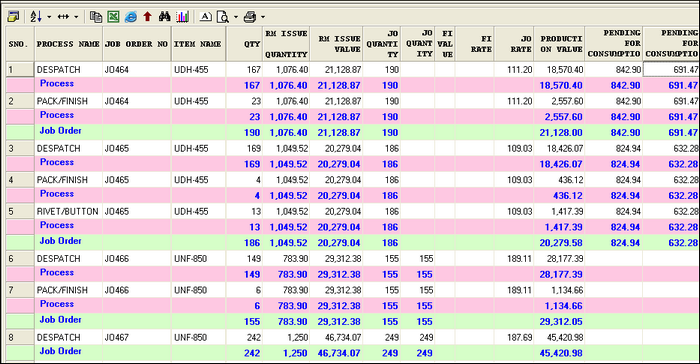Select JO466 cell in row 6

click(x=137, y=259)
